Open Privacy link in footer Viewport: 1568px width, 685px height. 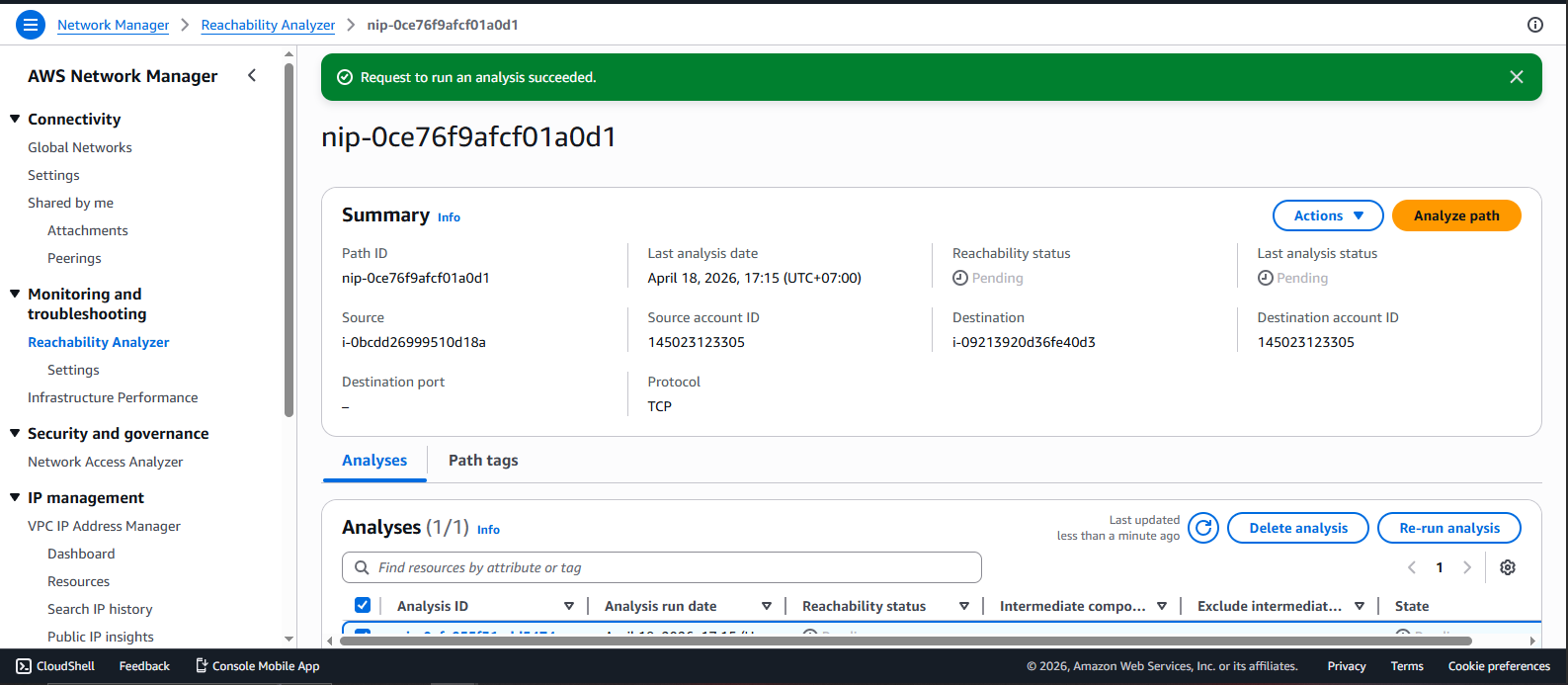point(1347,666)
